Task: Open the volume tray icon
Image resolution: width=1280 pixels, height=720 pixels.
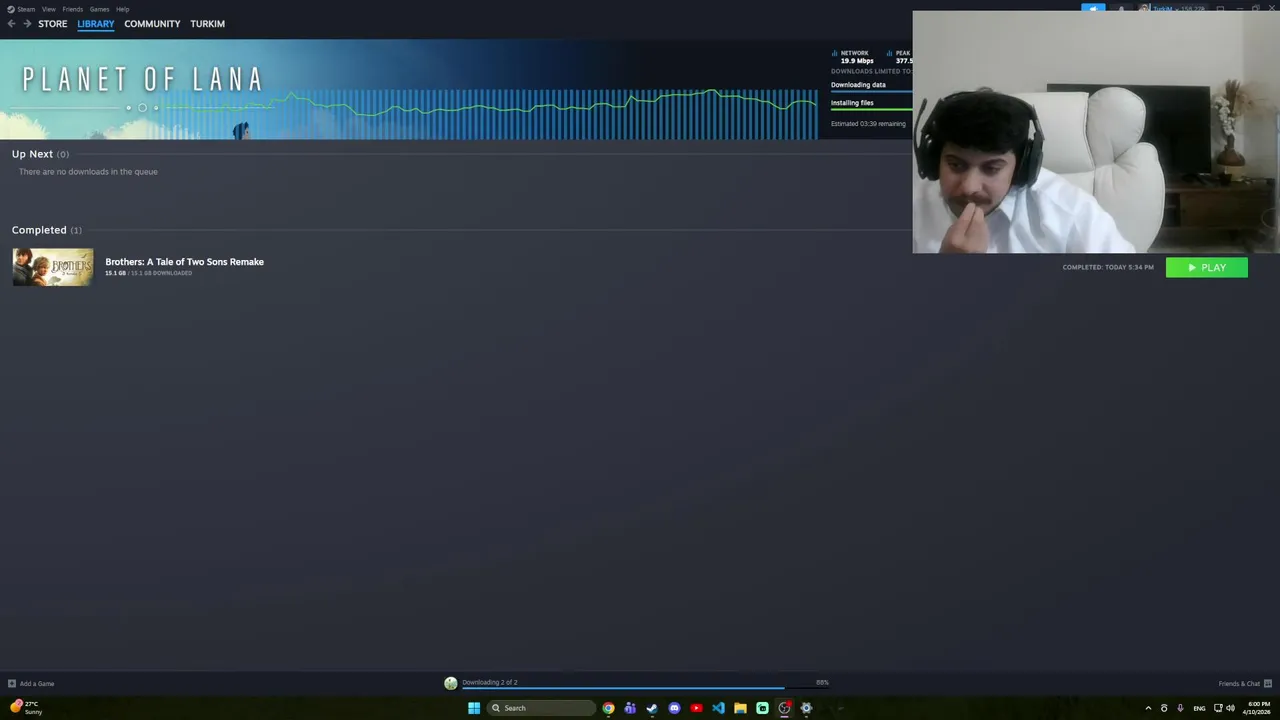Action: point(1230,708)
